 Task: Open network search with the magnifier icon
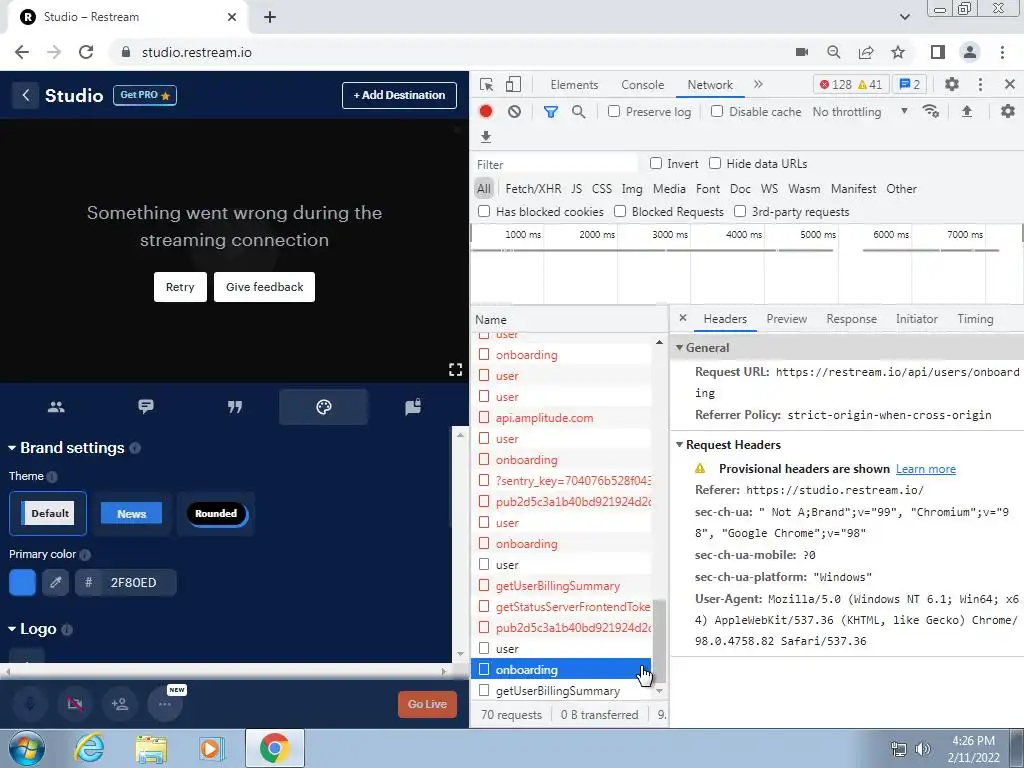coord(578,112)
